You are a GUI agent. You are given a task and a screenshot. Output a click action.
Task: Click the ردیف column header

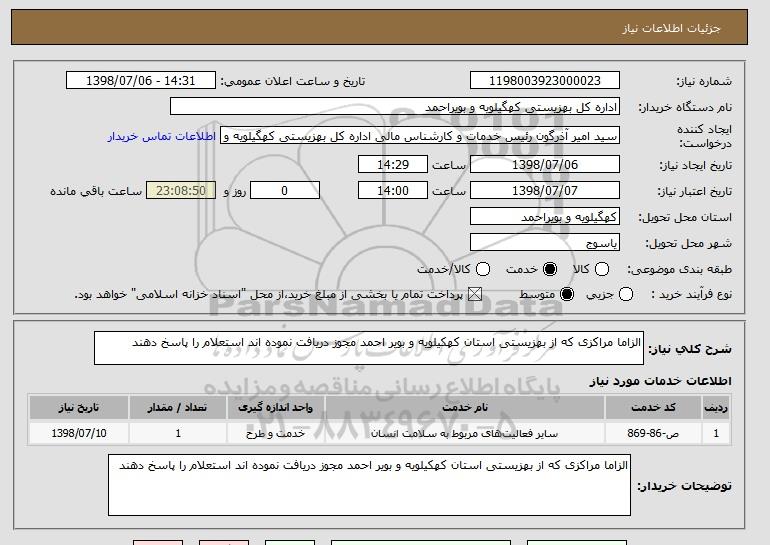coord(716,408)
